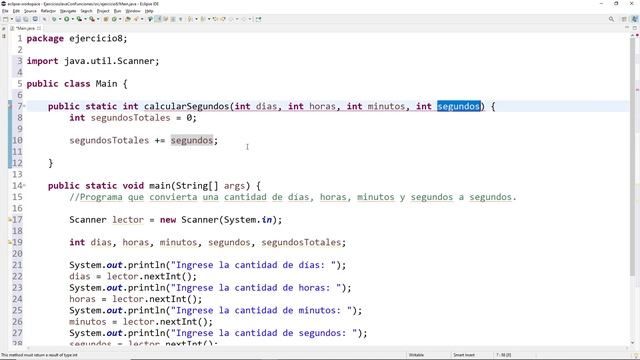The width and height of the screenshot is (640, 360).
Task: Click the cursor position 7:58 status field
Action: coord(503,355)
